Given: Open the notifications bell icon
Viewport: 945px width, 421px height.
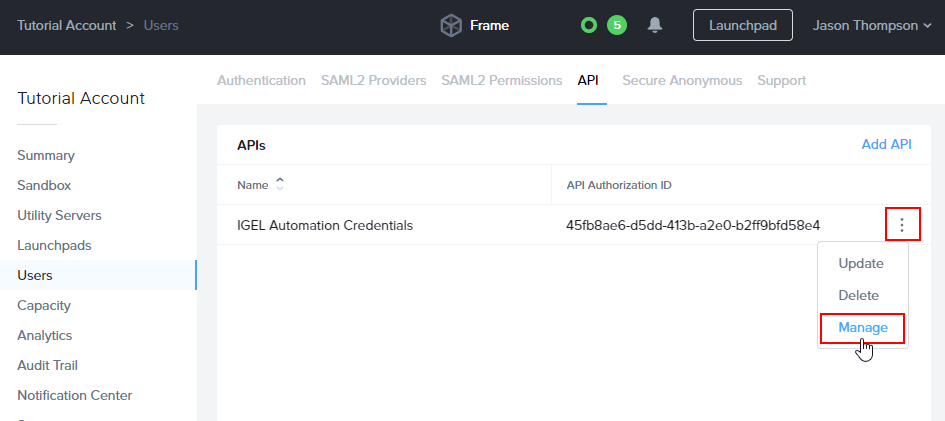Looking at the screenshot, I should 655,25.
